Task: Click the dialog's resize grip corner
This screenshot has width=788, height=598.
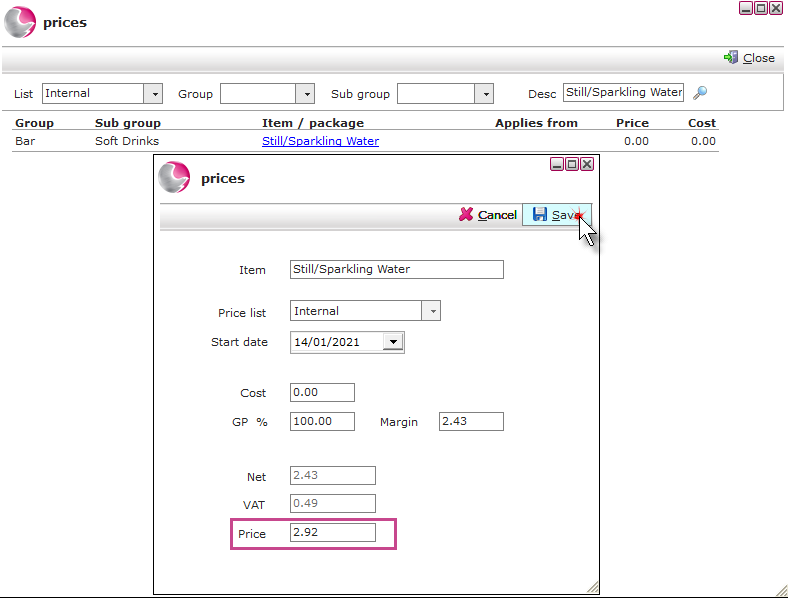Action: click(x=593, y=587)
